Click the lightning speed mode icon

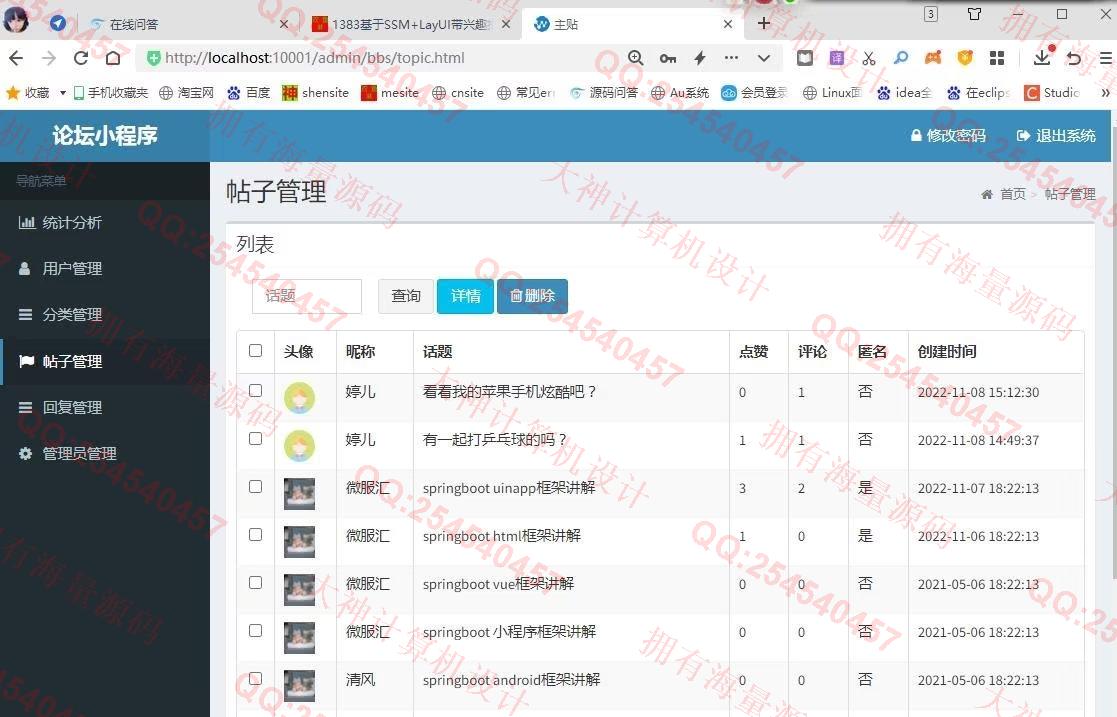click(700, 58)
